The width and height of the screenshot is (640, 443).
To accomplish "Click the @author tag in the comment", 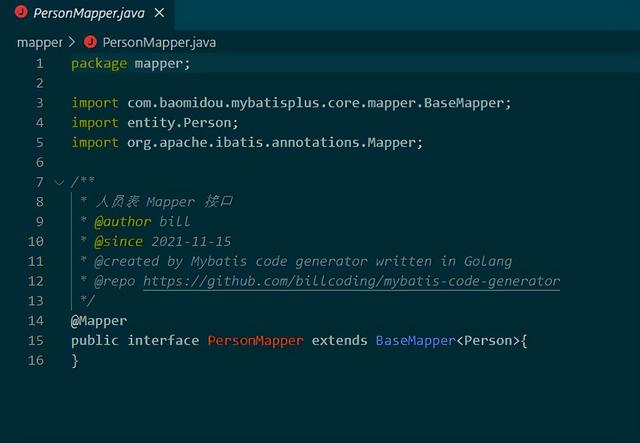I will (123, 221).
